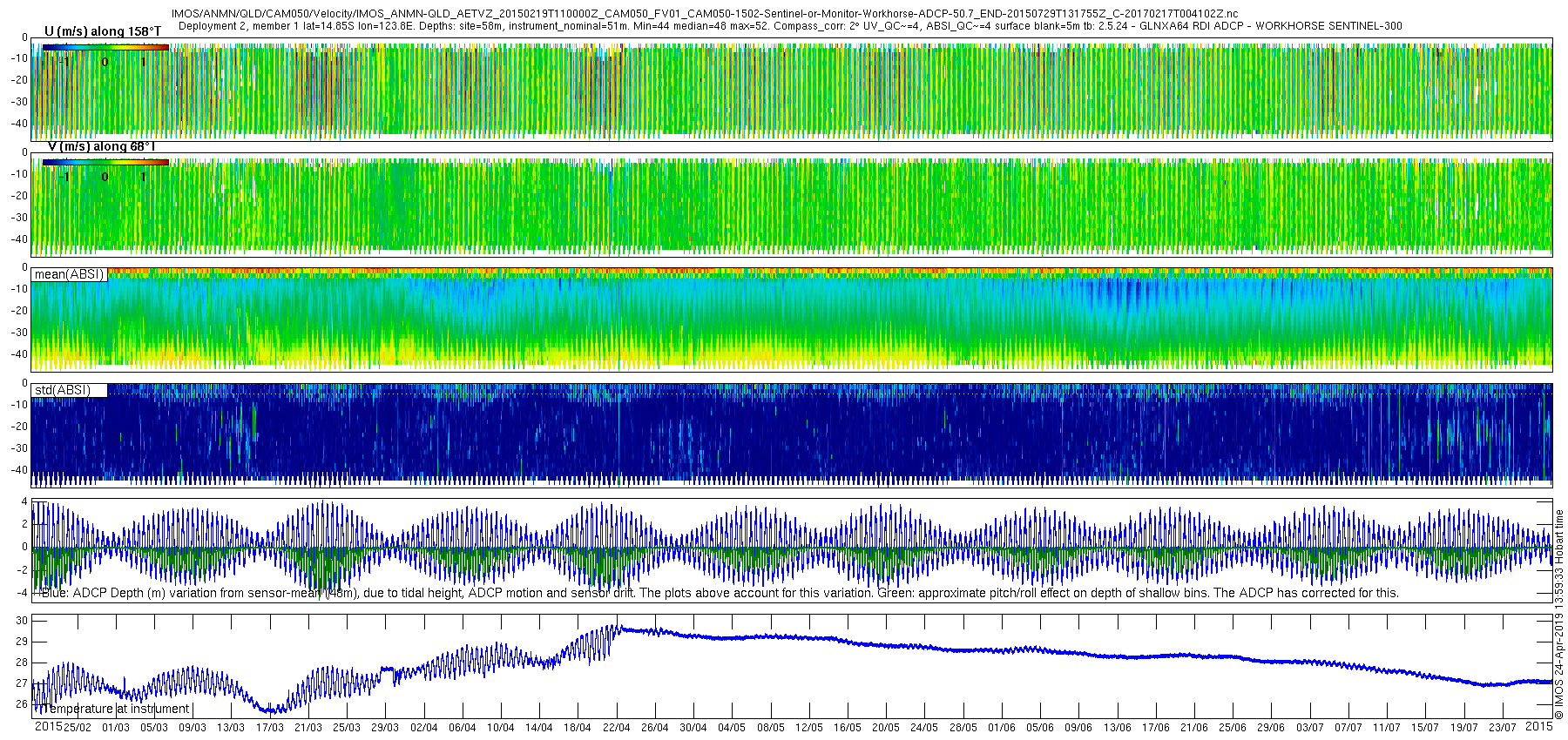Click the 'Blue: ADCP Depth (m) variation' caption

click(720, 593)
